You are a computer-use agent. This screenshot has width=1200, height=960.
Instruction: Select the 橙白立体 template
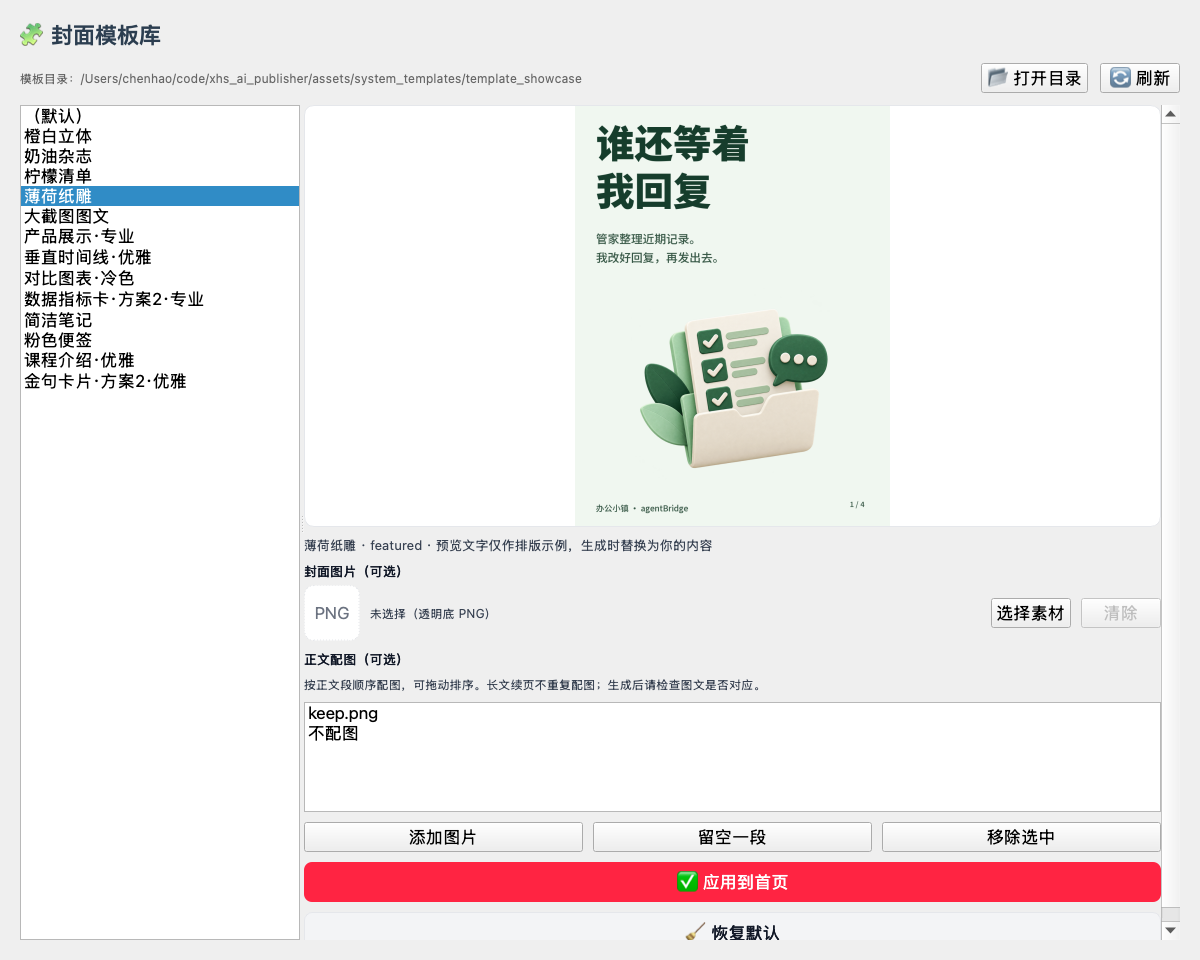160,136
